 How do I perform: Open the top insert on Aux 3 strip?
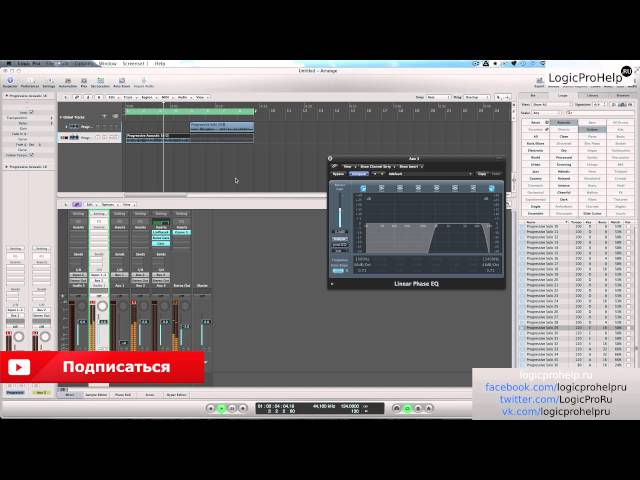click(x=161, y=232)
